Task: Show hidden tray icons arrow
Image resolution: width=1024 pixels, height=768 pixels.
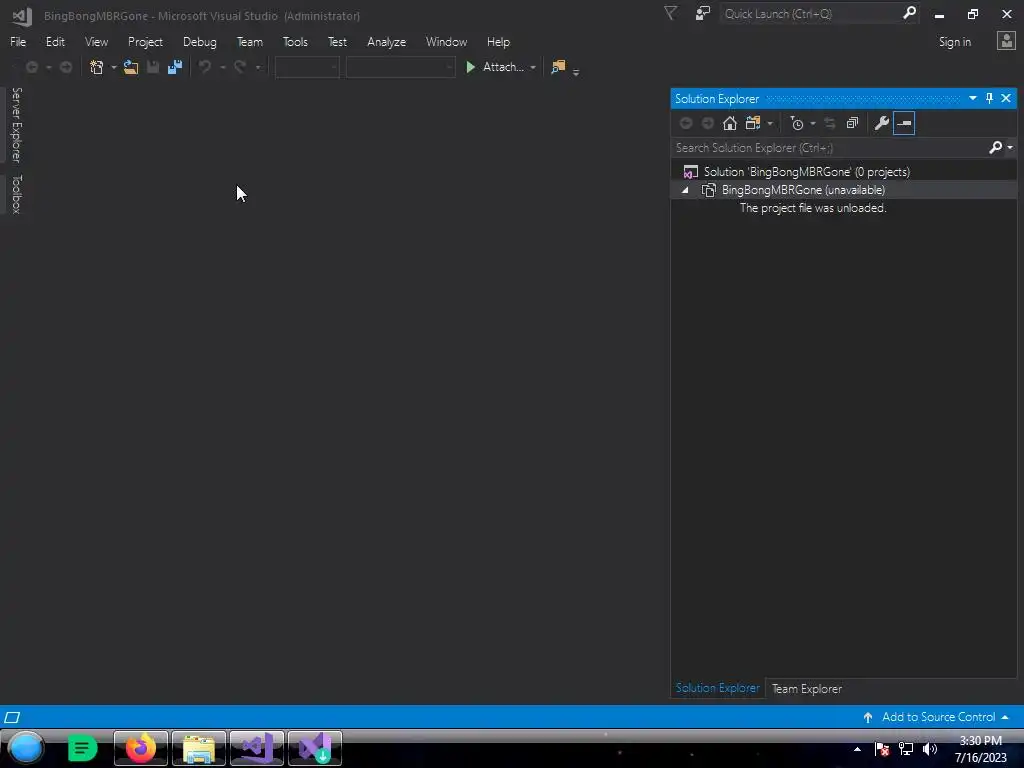Action: [857, 749]
